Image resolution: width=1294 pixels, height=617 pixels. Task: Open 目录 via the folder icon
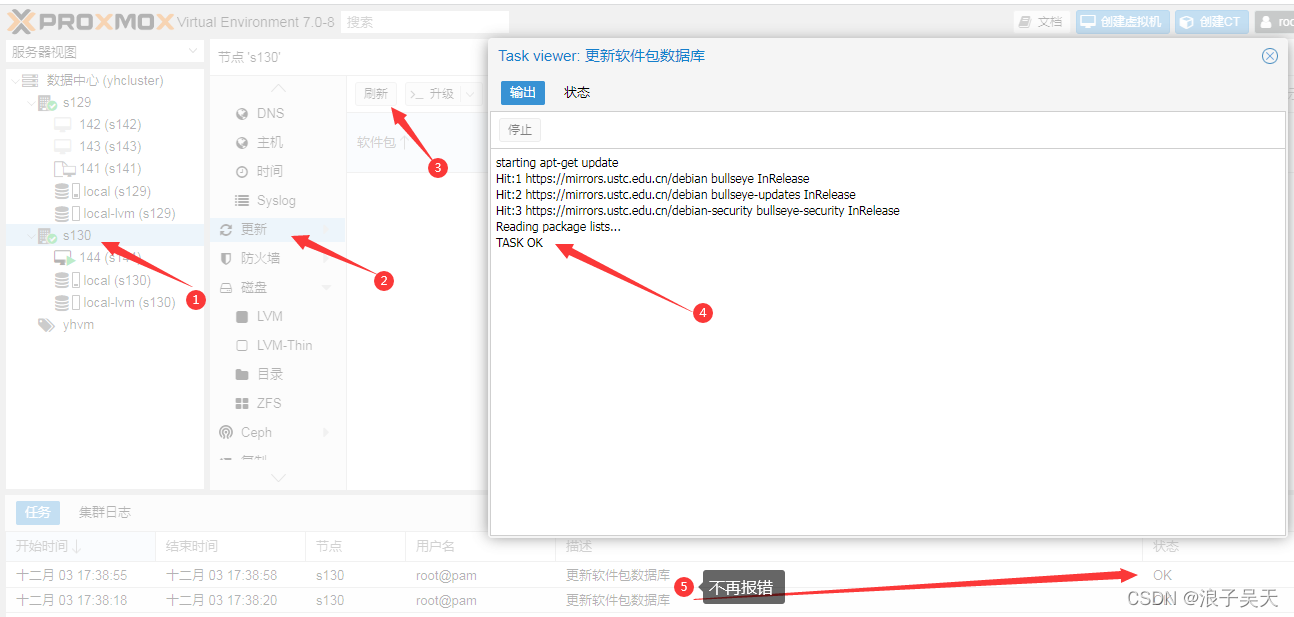coord(241,374)
